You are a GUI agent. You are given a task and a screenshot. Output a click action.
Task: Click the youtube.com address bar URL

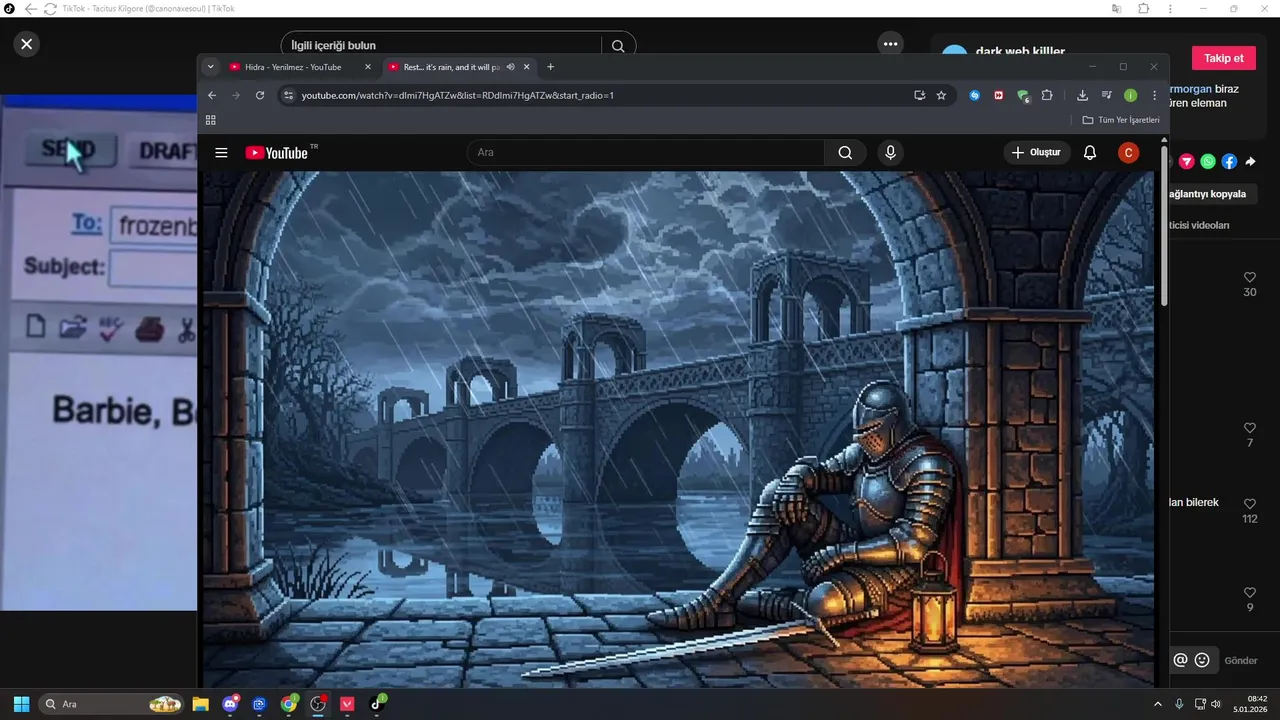(x=457, y=95)
